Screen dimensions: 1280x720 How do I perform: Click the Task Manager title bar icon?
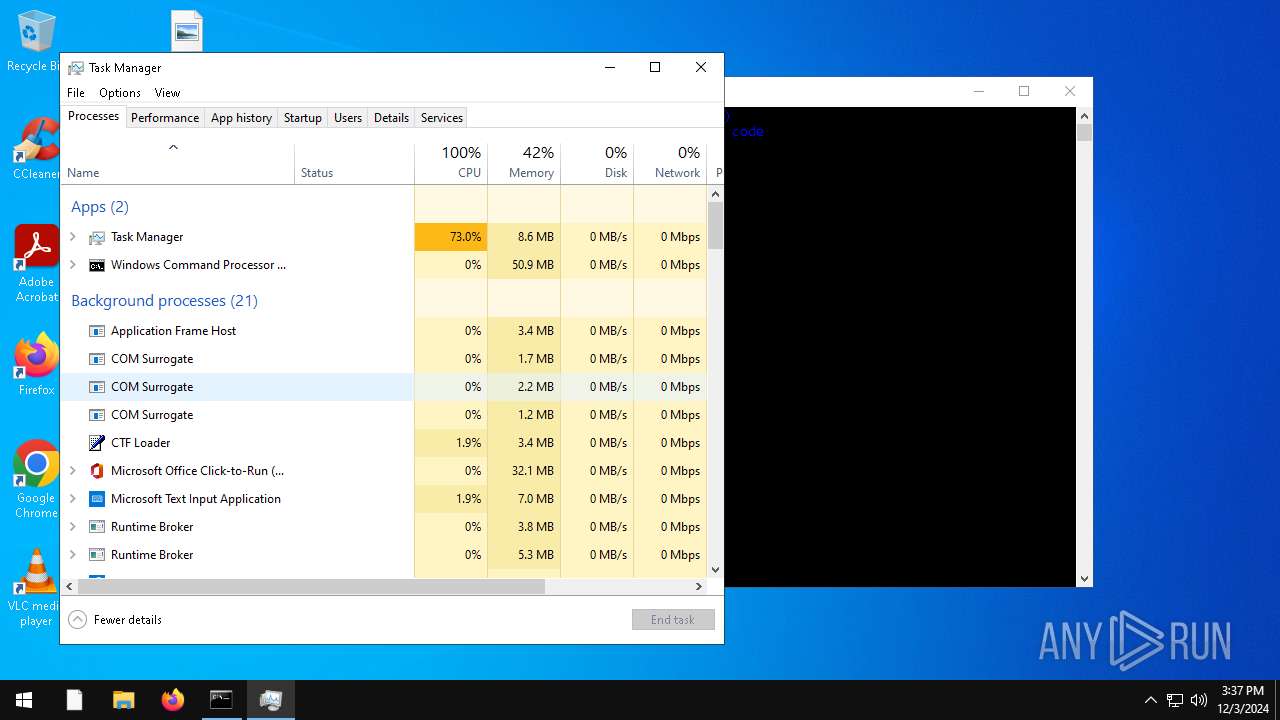[76, 68]
